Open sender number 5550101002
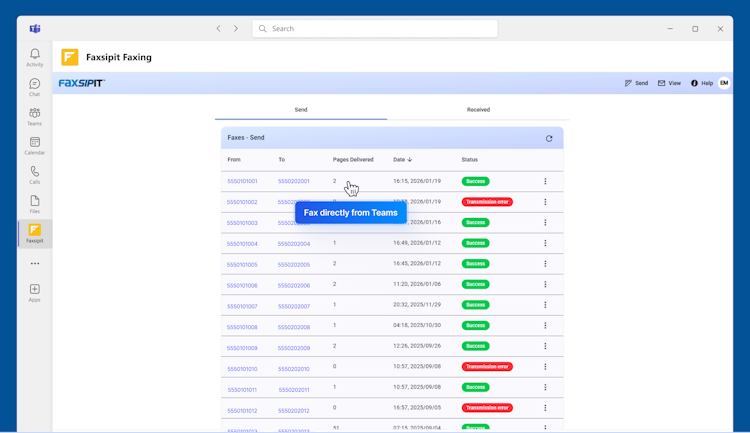The image size is (750, 433). pyautogui.click(x=242, y=202)
